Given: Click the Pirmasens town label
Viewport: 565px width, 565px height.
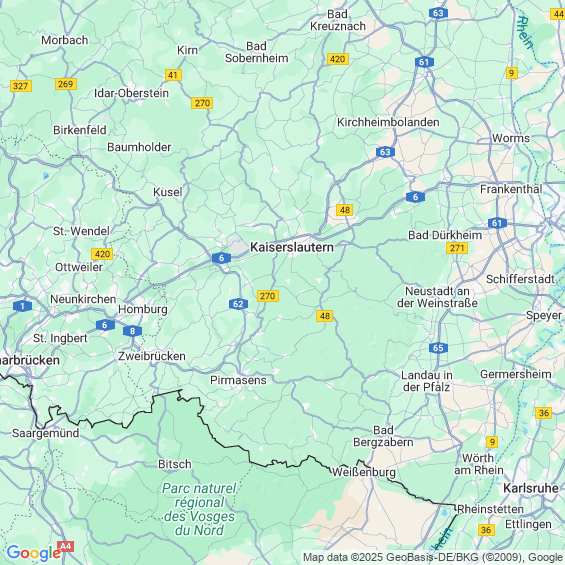Looking at the screenshot, I should point(238,380).
